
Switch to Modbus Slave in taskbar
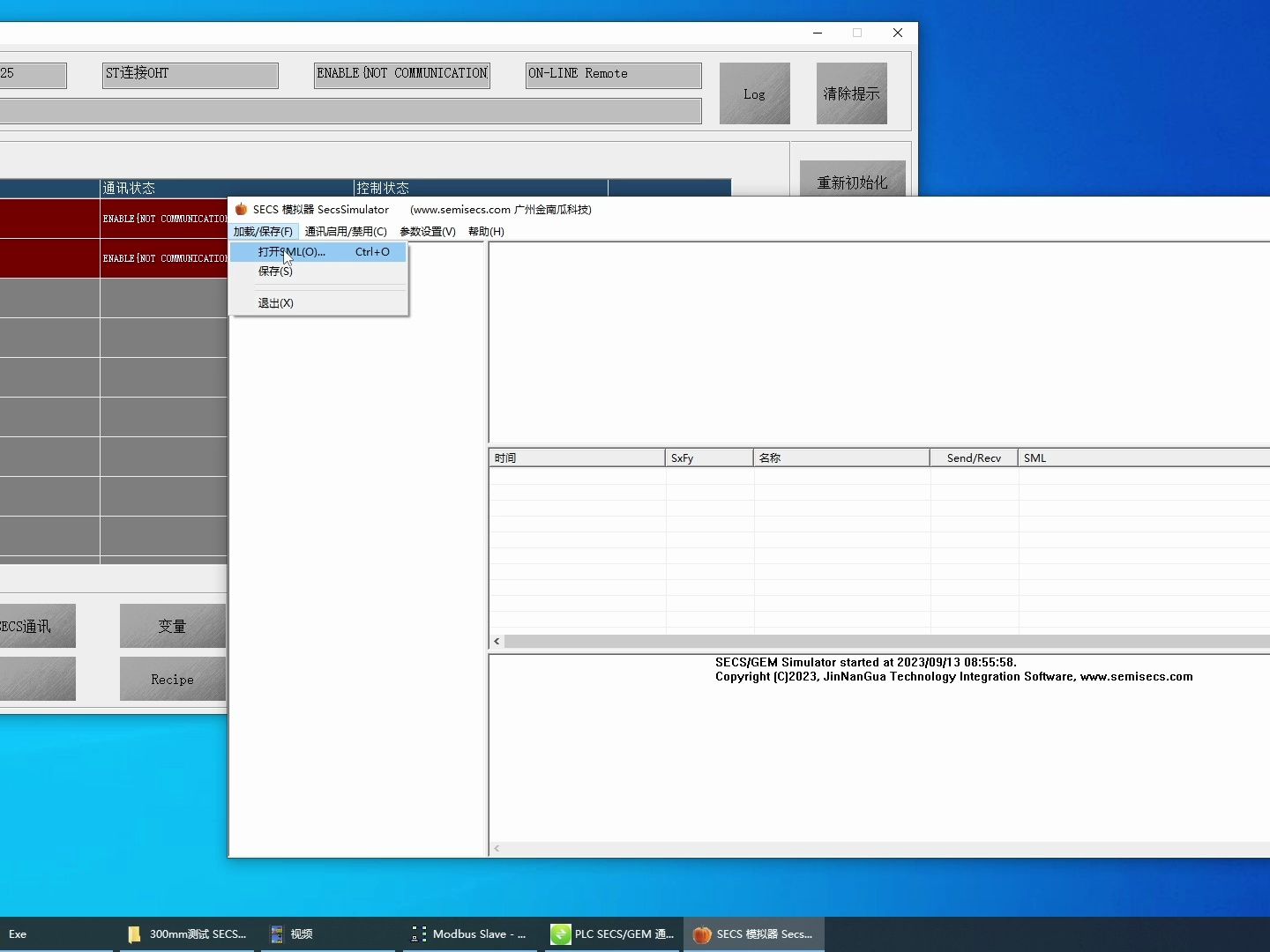click(469, 934)
